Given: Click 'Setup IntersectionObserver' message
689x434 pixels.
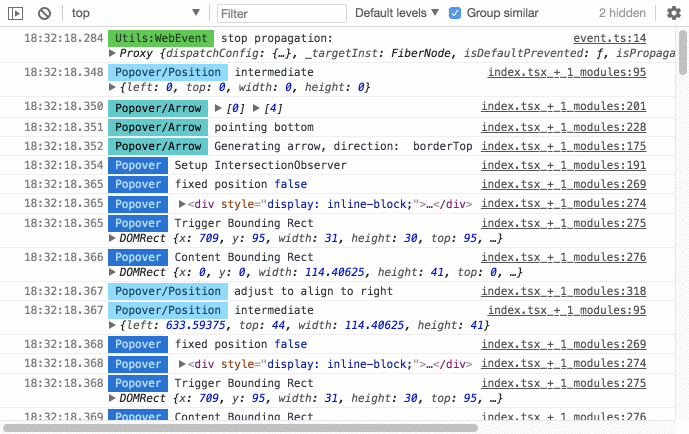Looking at the screenshot, I should 261,165.
